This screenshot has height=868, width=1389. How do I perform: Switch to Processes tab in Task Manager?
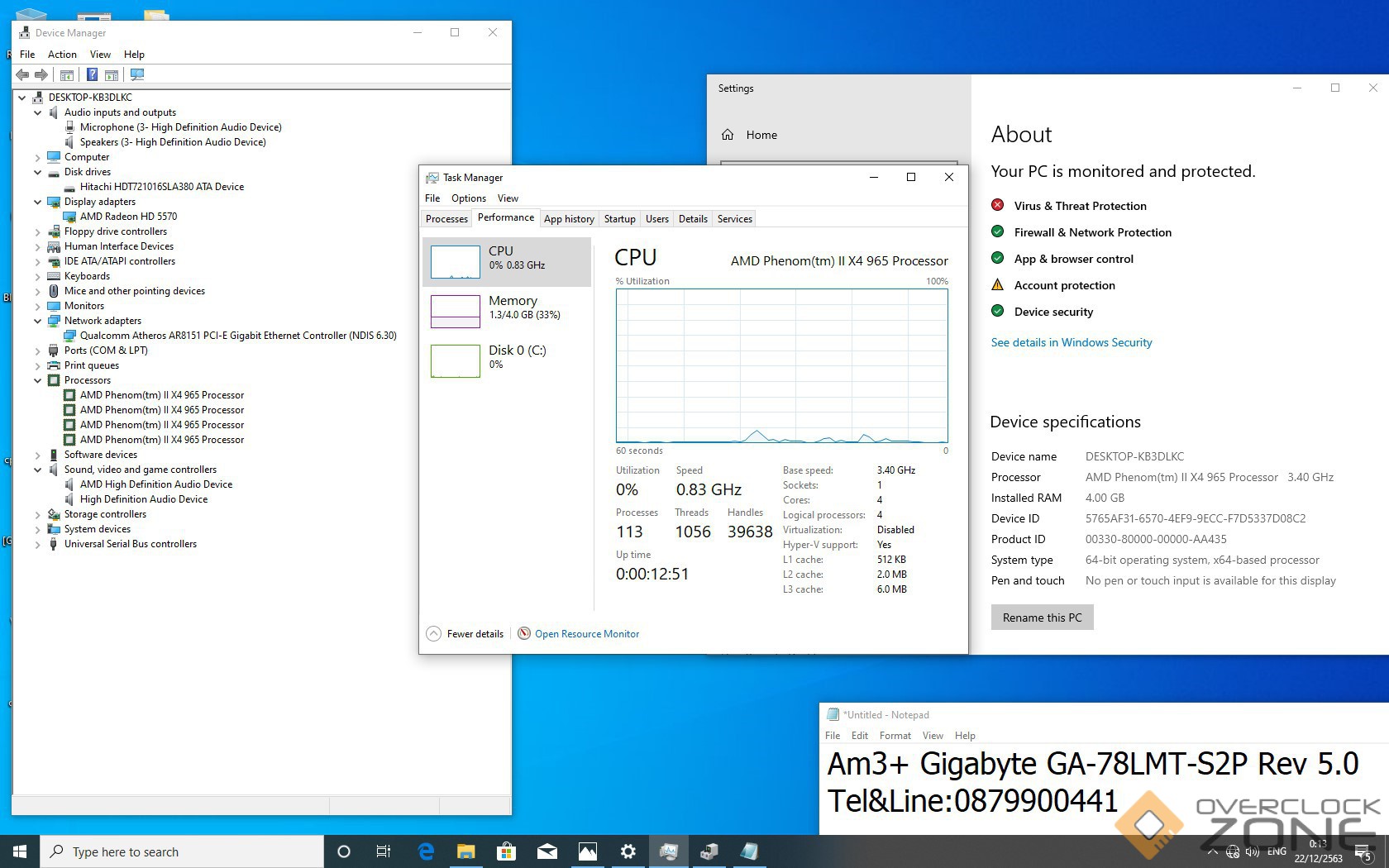tap(446, 219)
